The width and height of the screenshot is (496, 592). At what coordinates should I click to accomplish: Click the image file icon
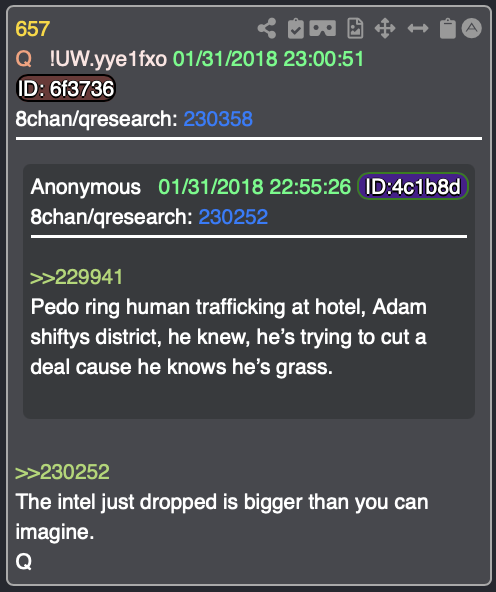pyautogui.click(x=355, y=28)
